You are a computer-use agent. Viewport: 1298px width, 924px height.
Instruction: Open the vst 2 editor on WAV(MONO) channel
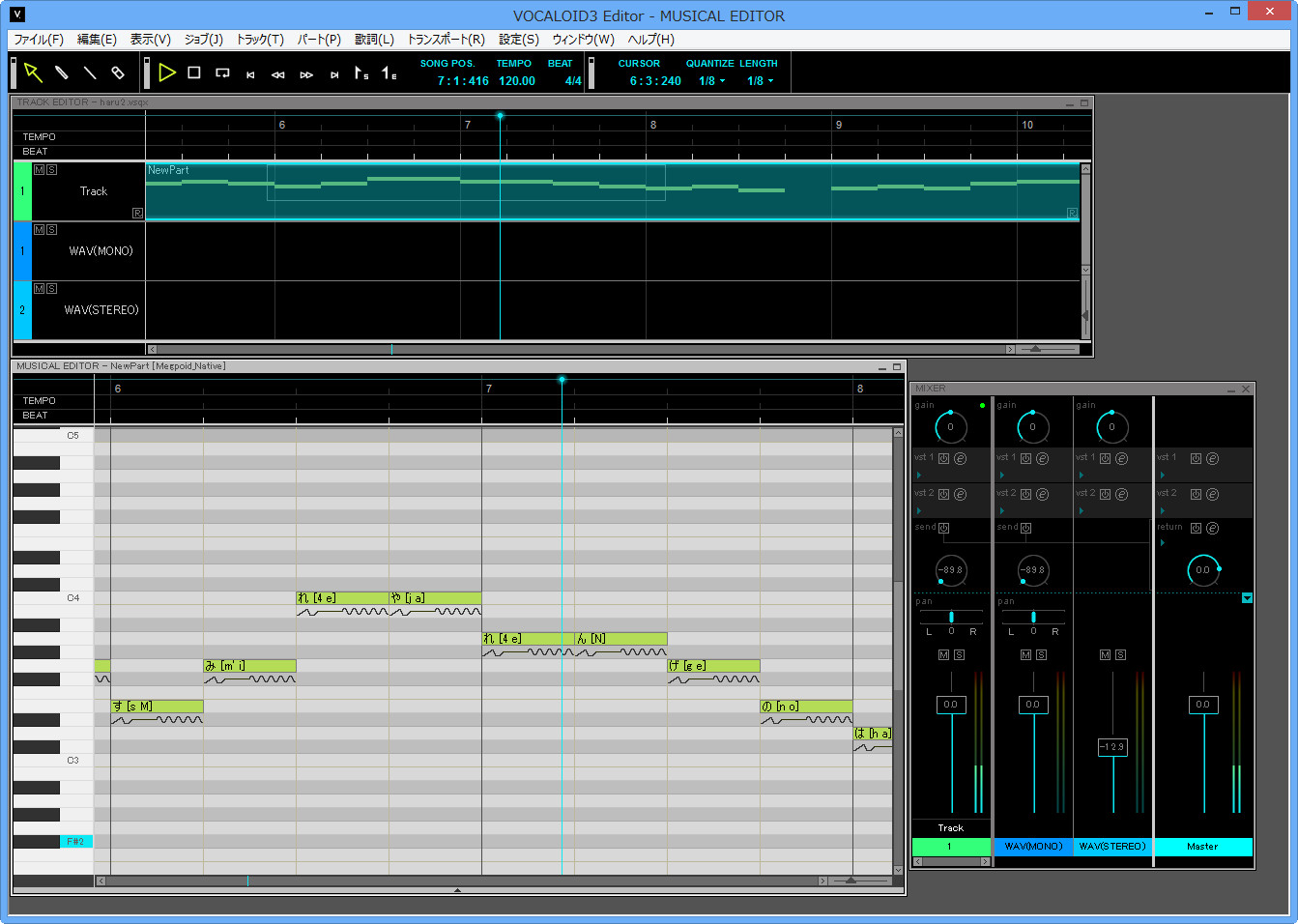pyautogui.click(x=1042, y=494)
